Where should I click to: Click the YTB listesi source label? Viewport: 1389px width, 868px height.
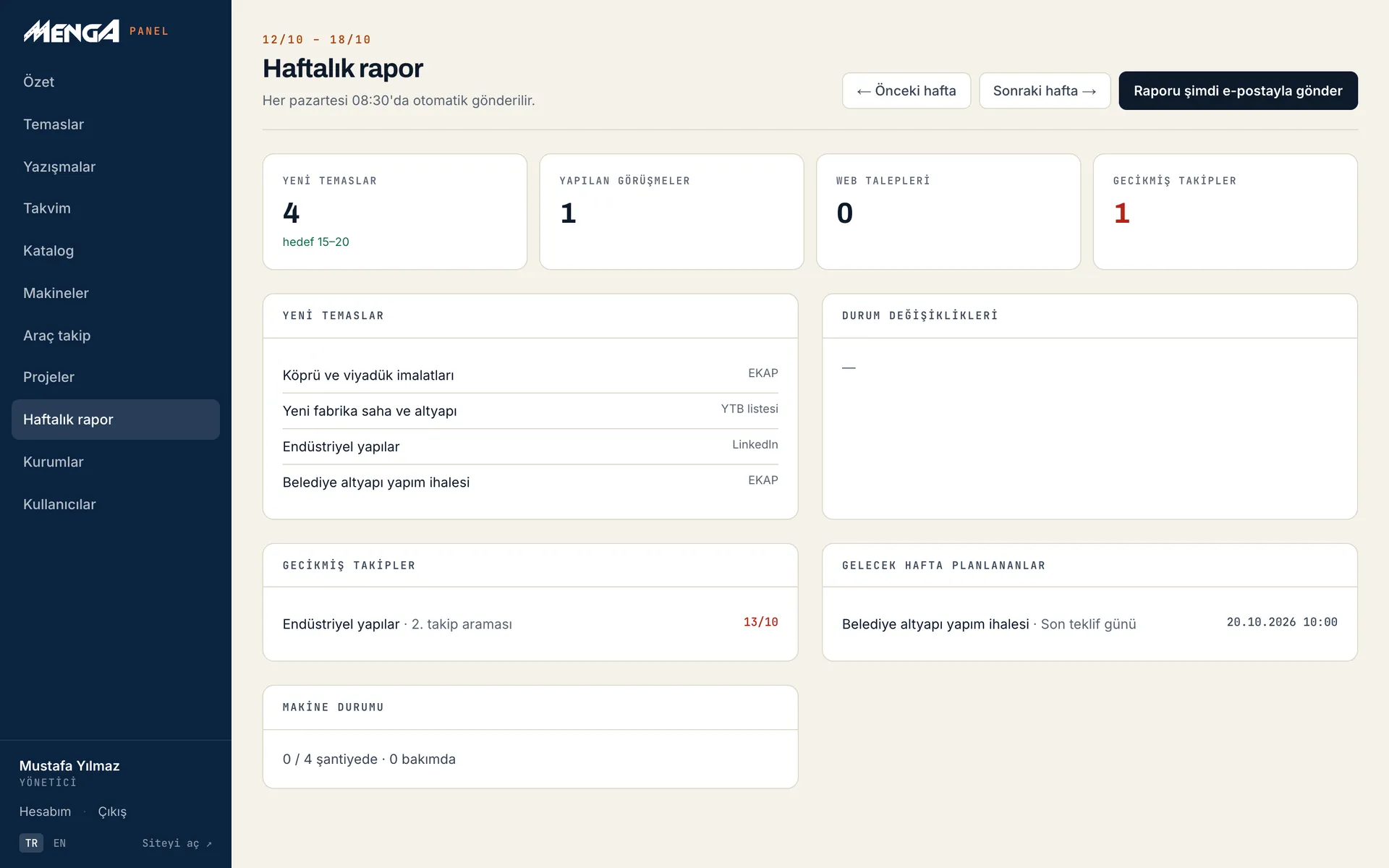[x=749, y=409]
